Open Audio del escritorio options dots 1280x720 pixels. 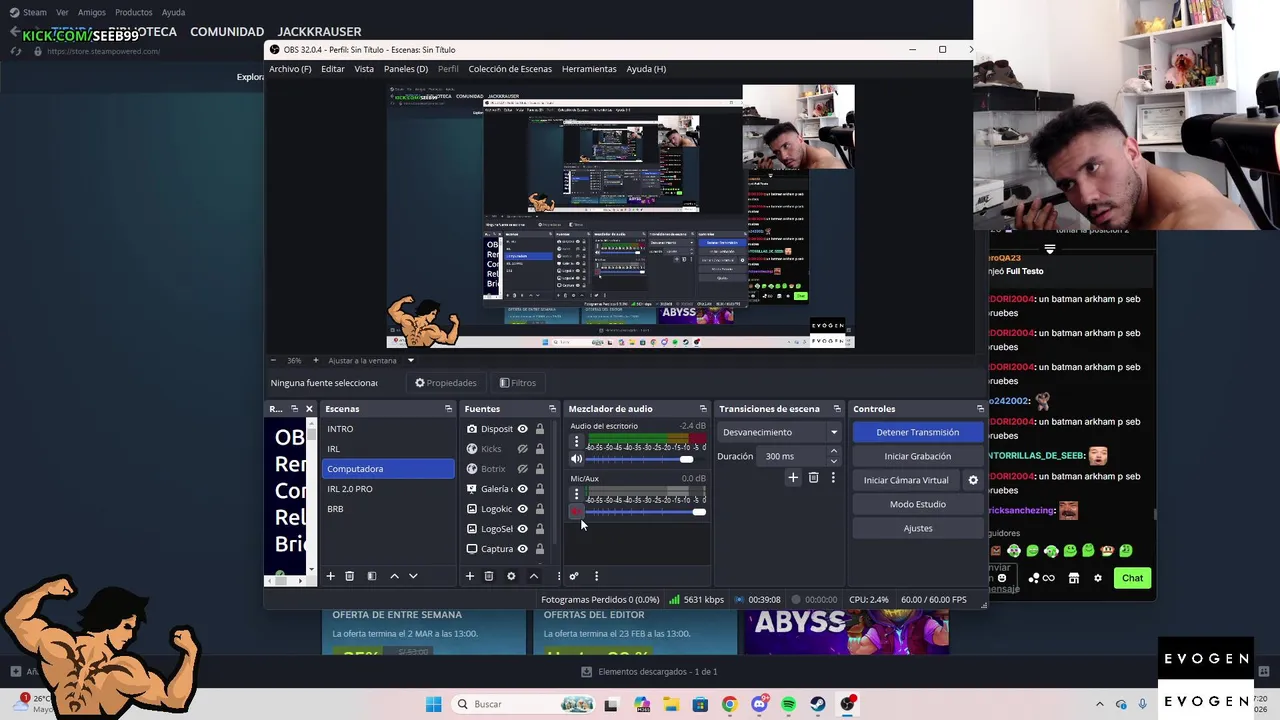pos(576,440)
